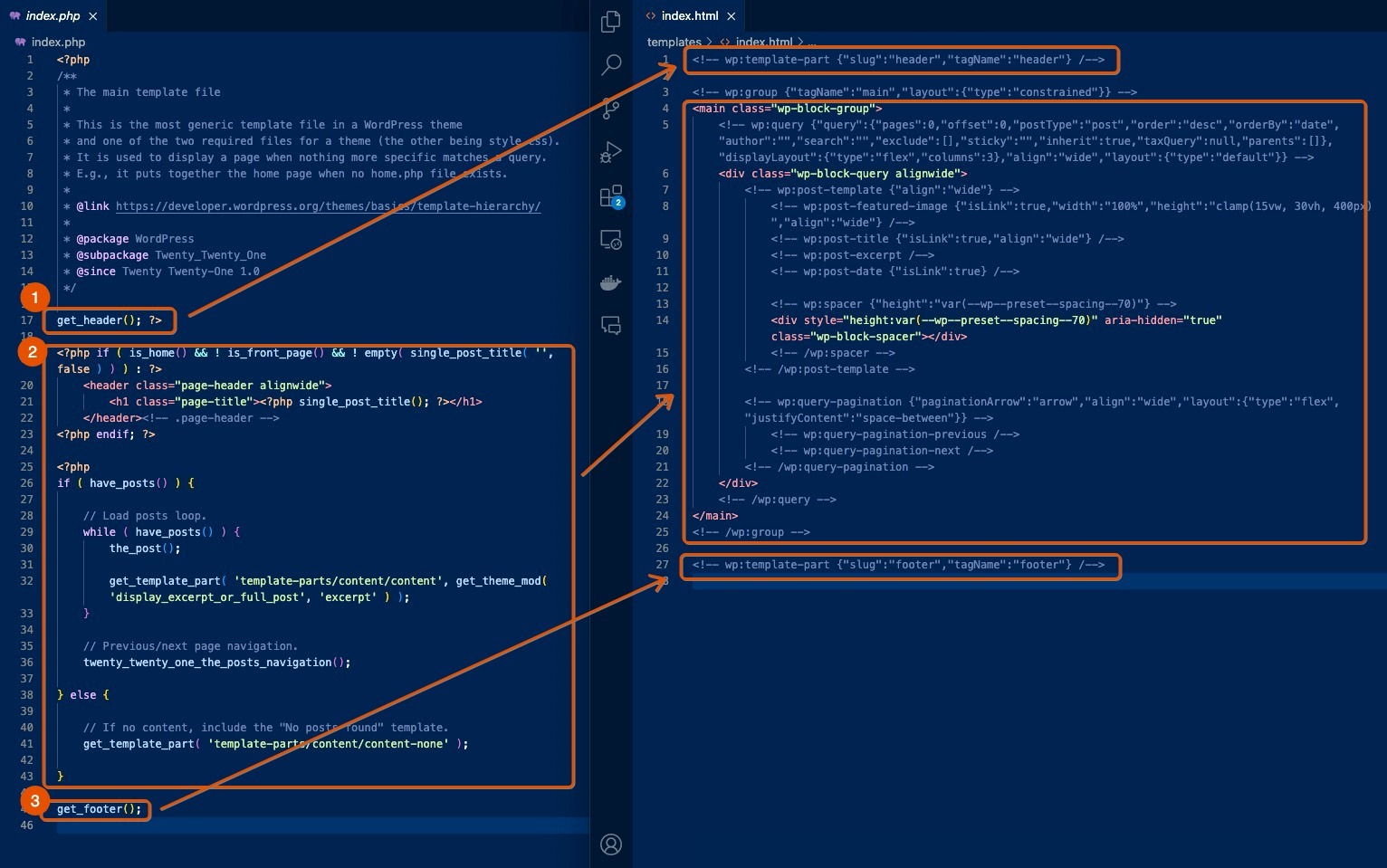This screenshot has height=868, width=1387.
Task: Click the </main> closing tag line
Action: (x=715, y=516)
